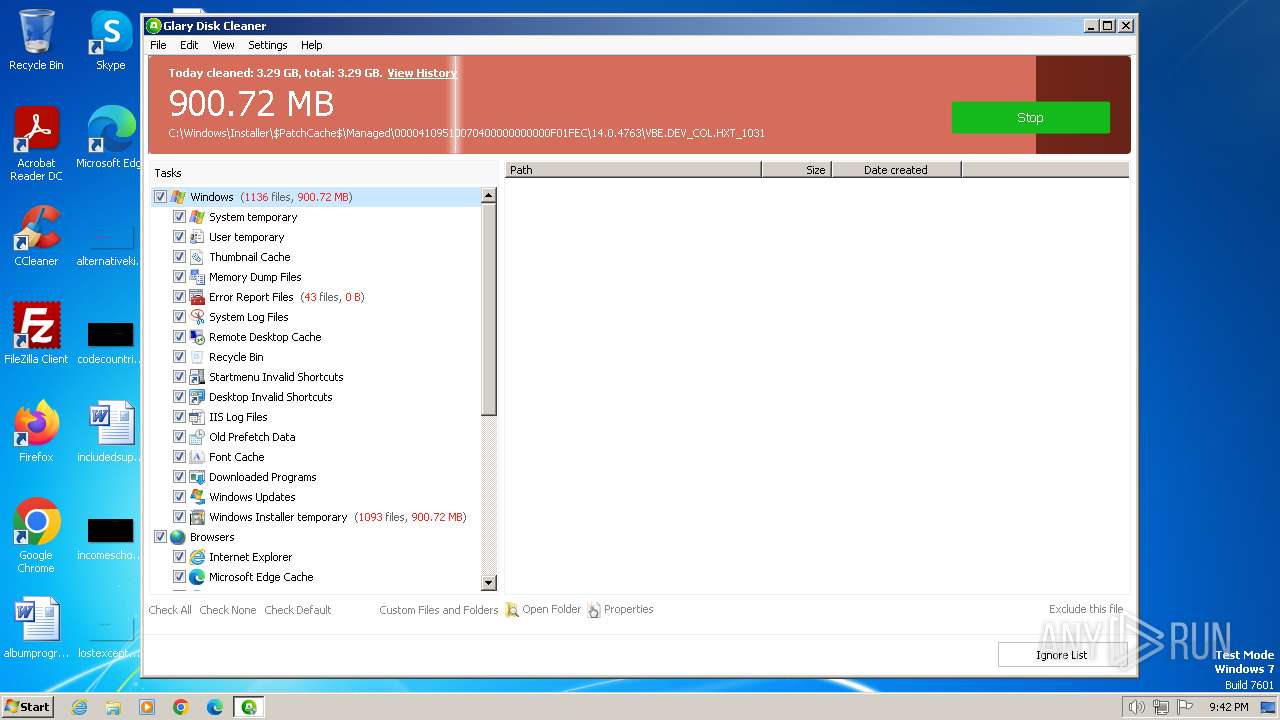Toggle Windows Updates checkbox
The height and width of the screenshot is (720, 1280).
179,497
